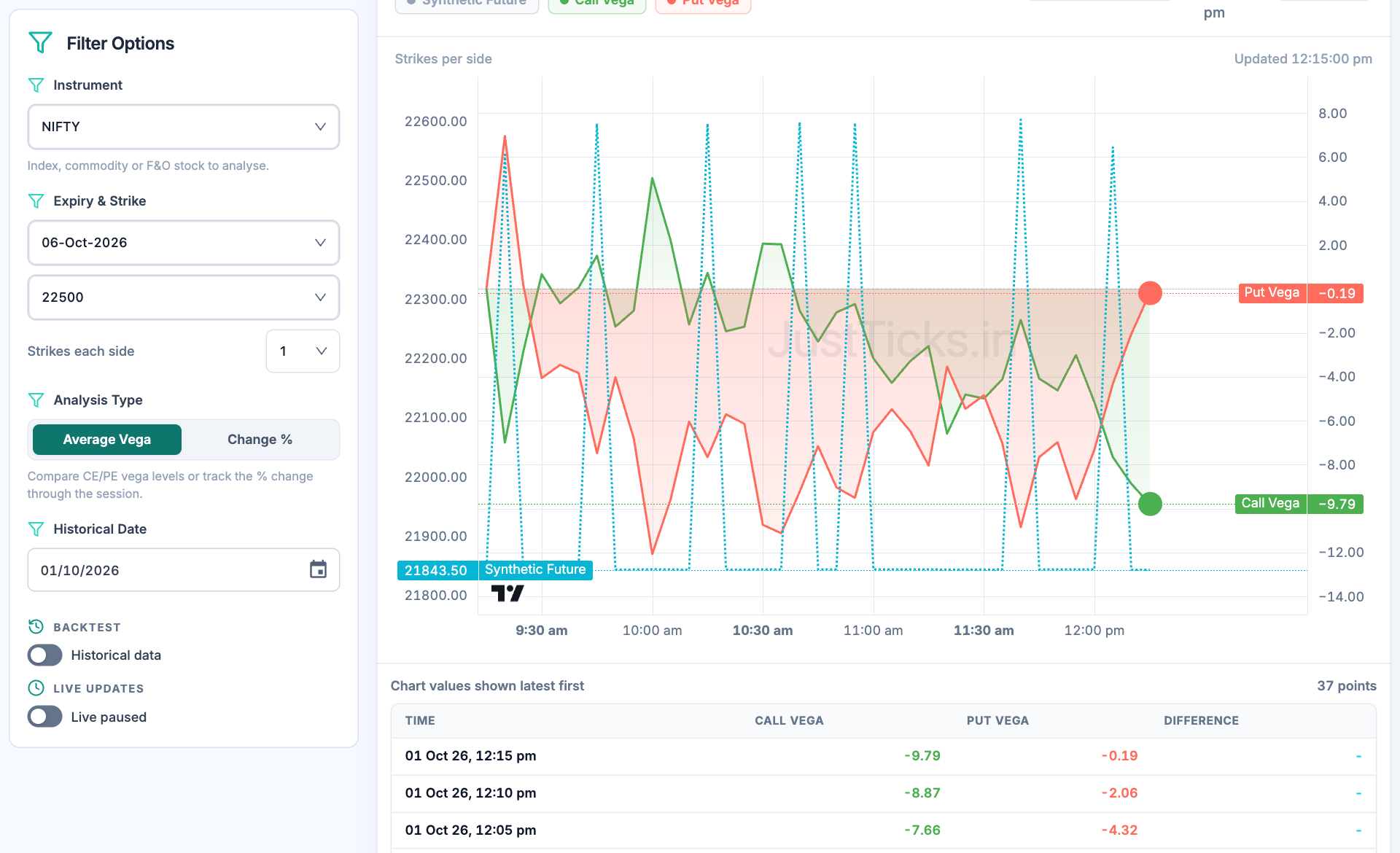Click the funnel icon beside Analysis Type
Screen dimensions: 1400x853
(36, 400)
